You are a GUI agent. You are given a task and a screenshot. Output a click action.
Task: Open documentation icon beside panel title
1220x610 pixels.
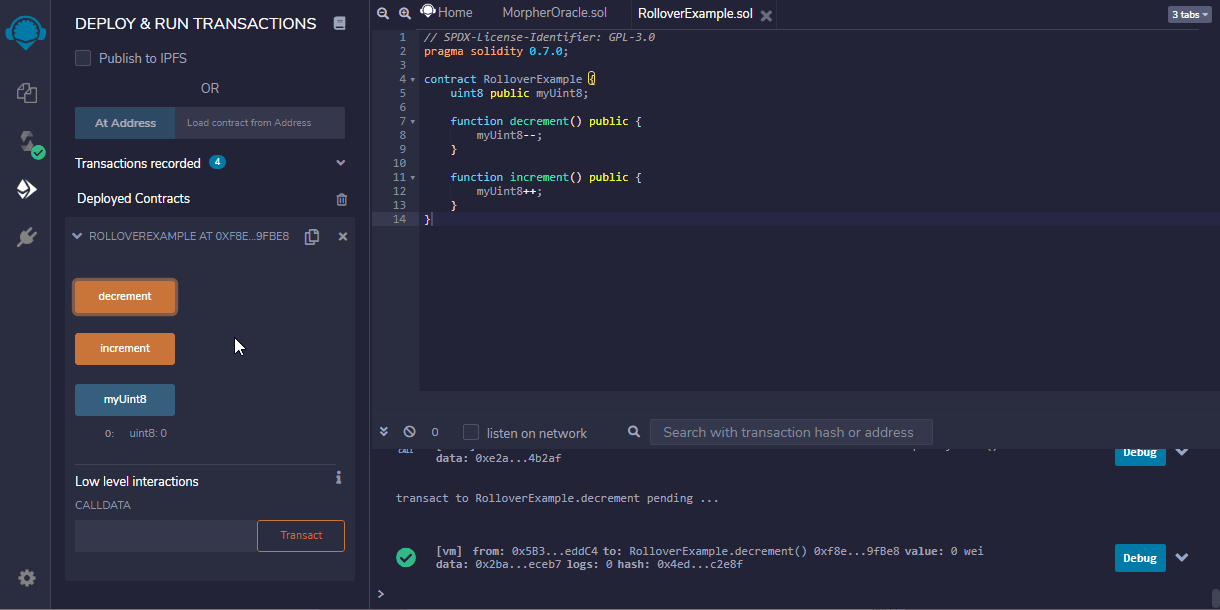tap(339, 23)
